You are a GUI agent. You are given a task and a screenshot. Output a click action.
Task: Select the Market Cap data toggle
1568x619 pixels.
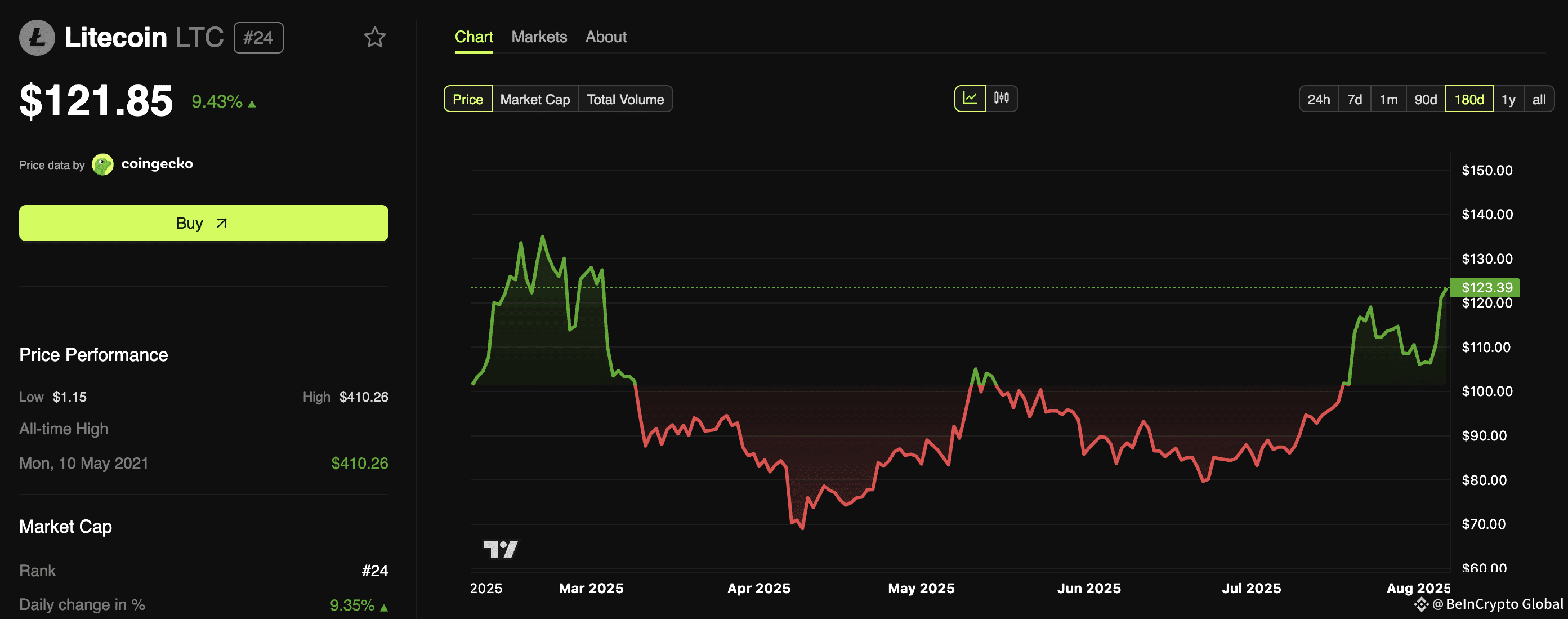(535, 99)
